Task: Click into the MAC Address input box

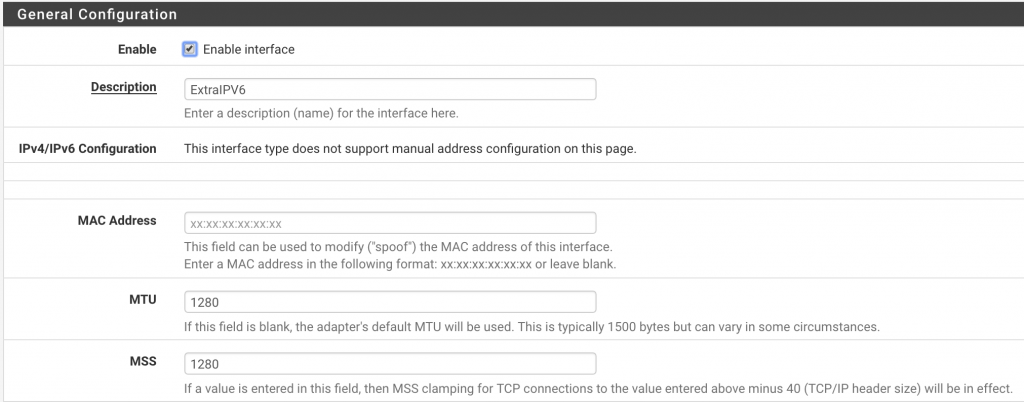Action: click(x=390, y=223)
